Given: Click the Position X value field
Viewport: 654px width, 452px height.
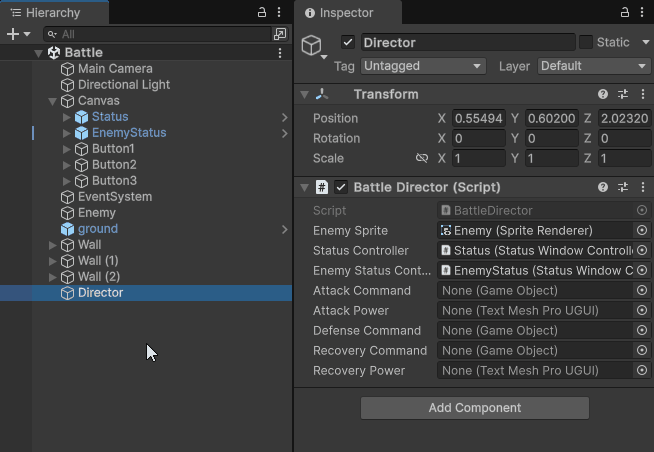Looking at the screenshot, I should tap(478, 118).
